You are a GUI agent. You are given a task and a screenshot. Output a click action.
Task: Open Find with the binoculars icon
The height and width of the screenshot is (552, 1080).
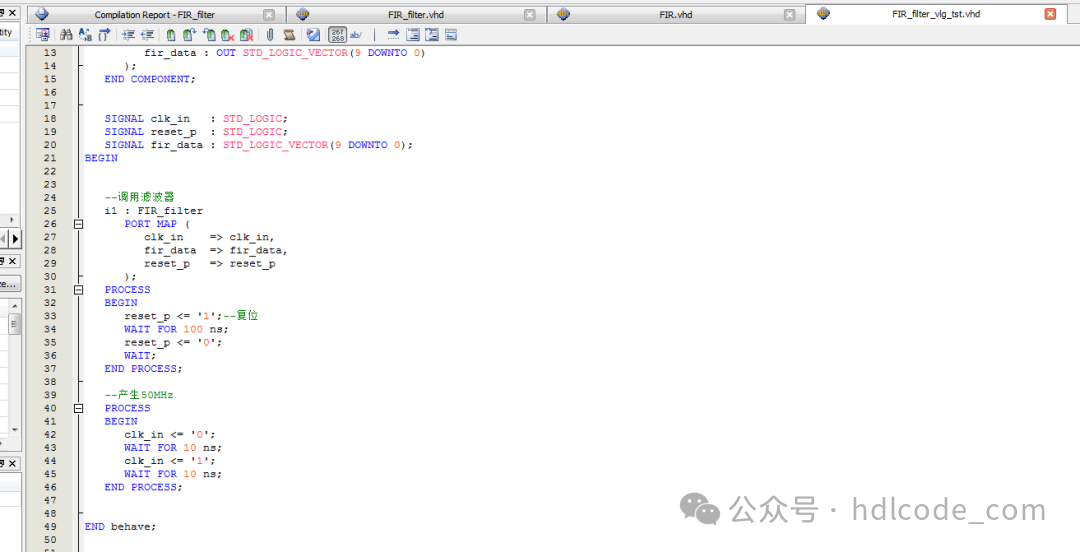click(66, 34)
